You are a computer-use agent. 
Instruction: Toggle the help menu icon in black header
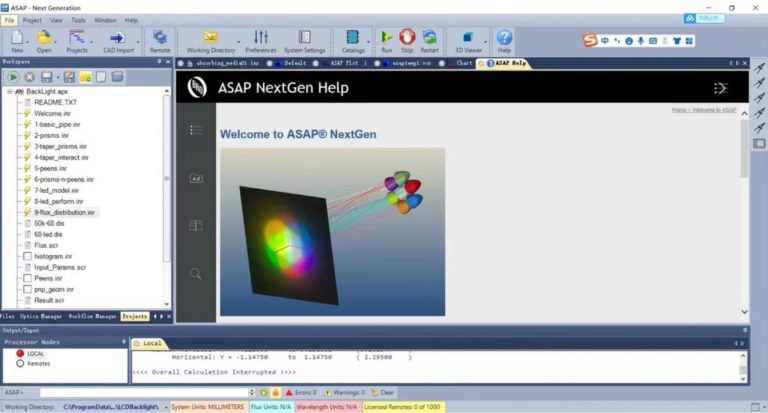click(x=720, y=88)
